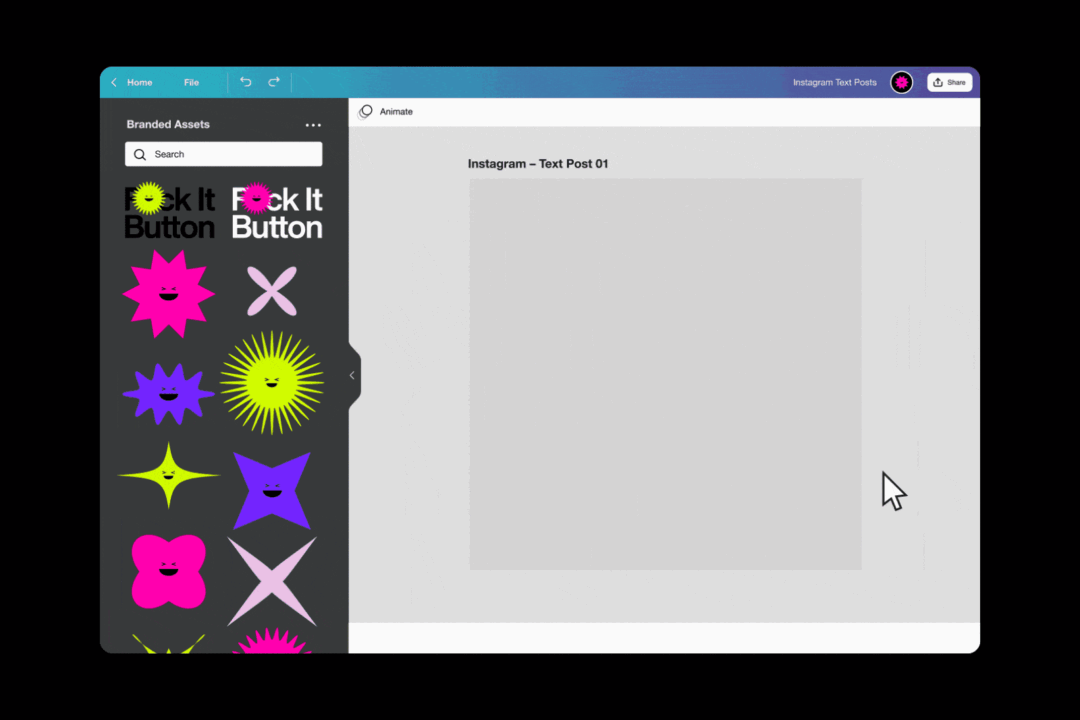Click the Redo icon in the top bar

tap(274, 82)
